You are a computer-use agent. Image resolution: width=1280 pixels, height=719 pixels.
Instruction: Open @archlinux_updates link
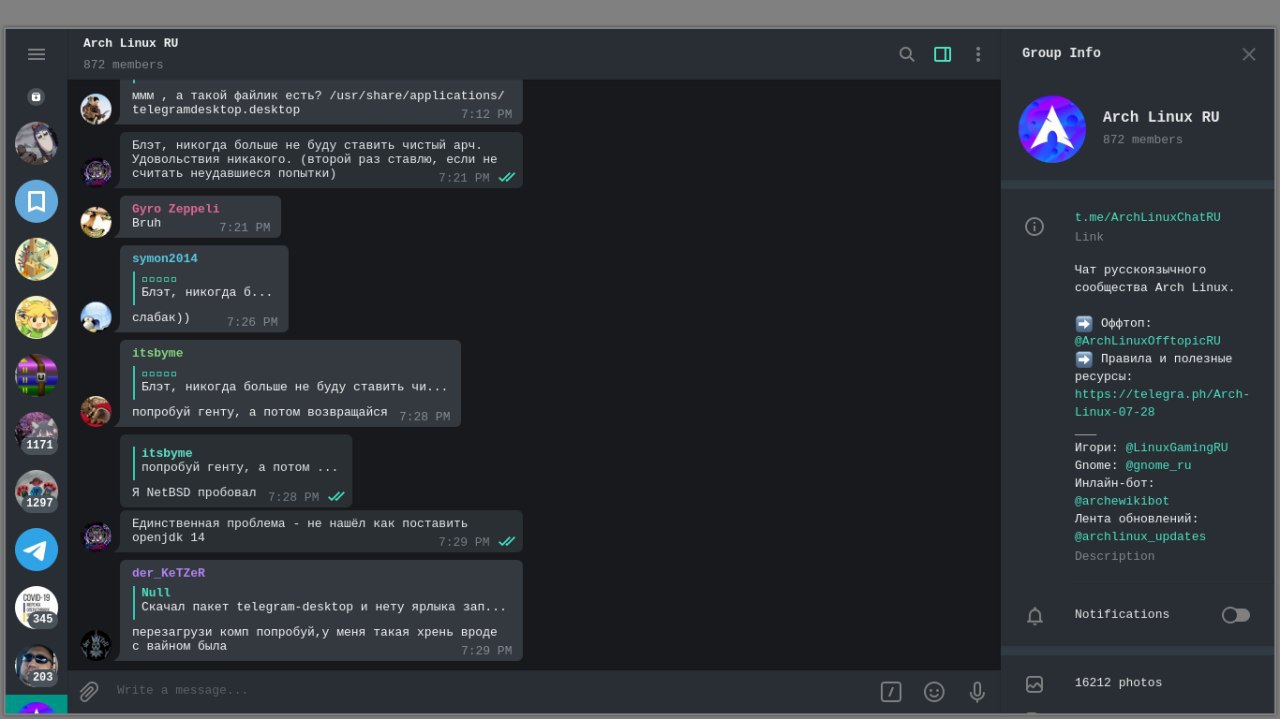point(1140,537)
